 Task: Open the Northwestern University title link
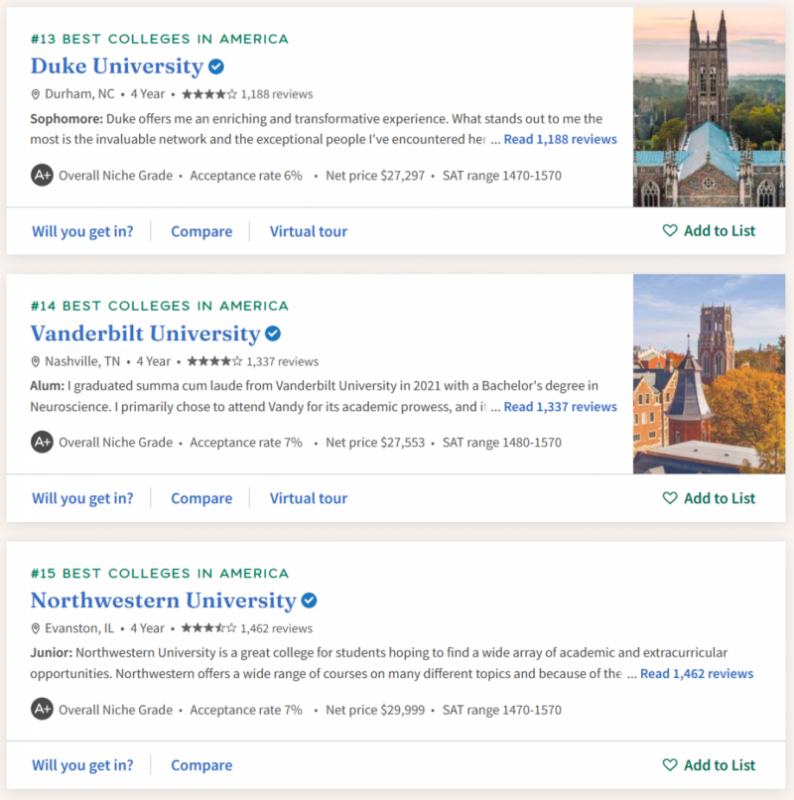tap(163, 601)
